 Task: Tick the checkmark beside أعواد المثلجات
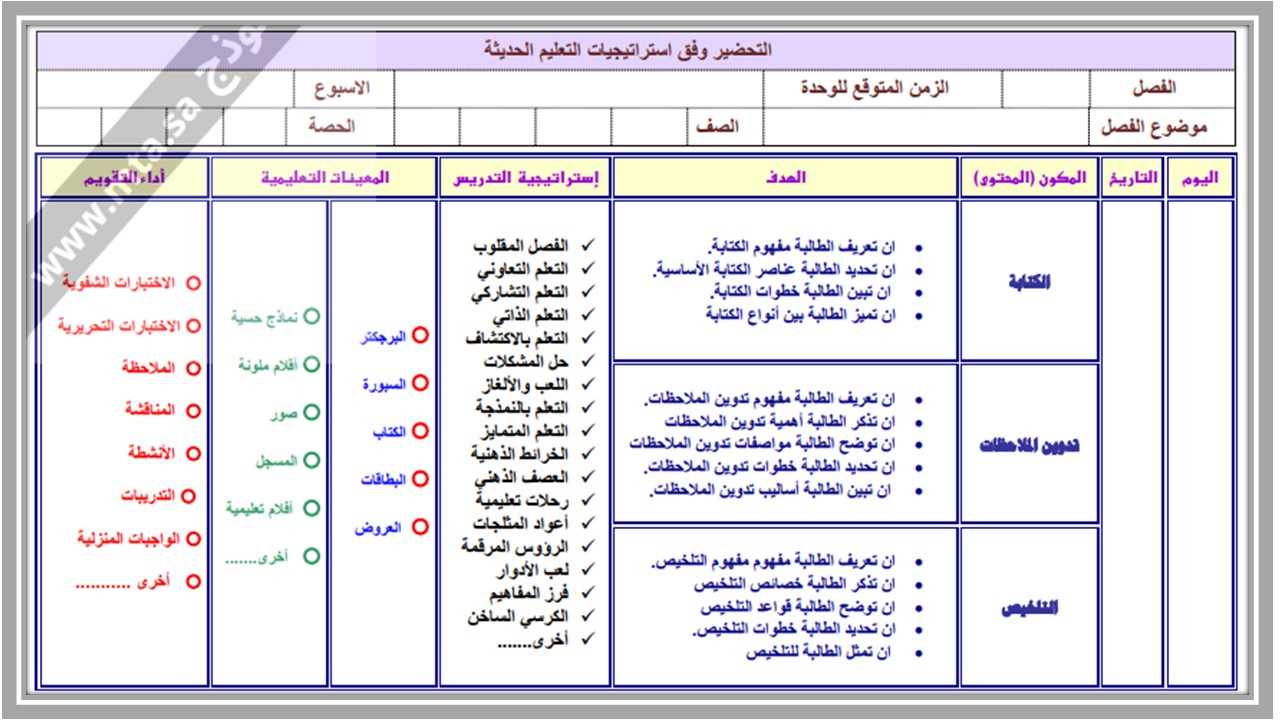click(x=588, y=523)
